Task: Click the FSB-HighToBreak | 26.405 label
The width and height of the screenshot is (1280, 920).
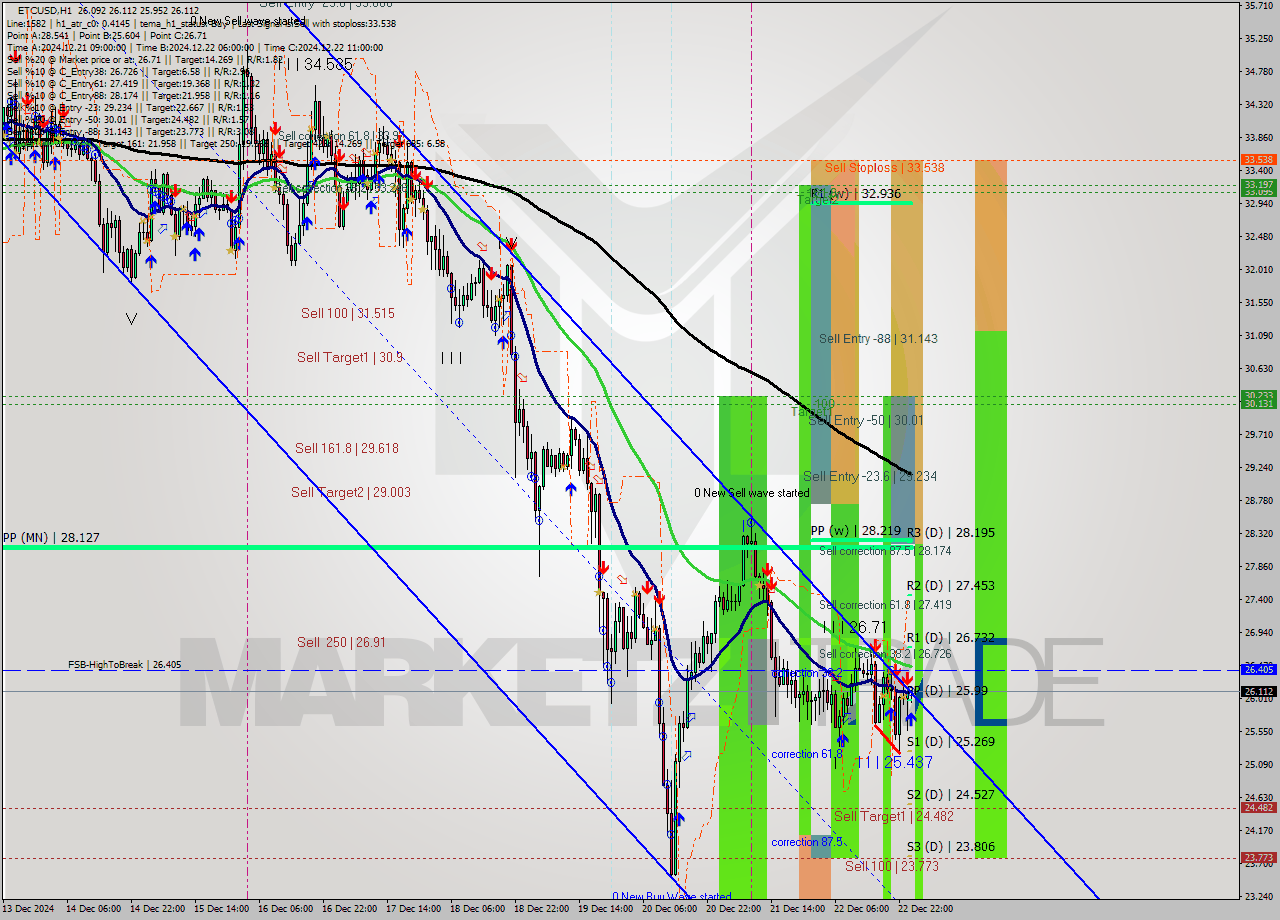Action: click(x=125, y=664)
